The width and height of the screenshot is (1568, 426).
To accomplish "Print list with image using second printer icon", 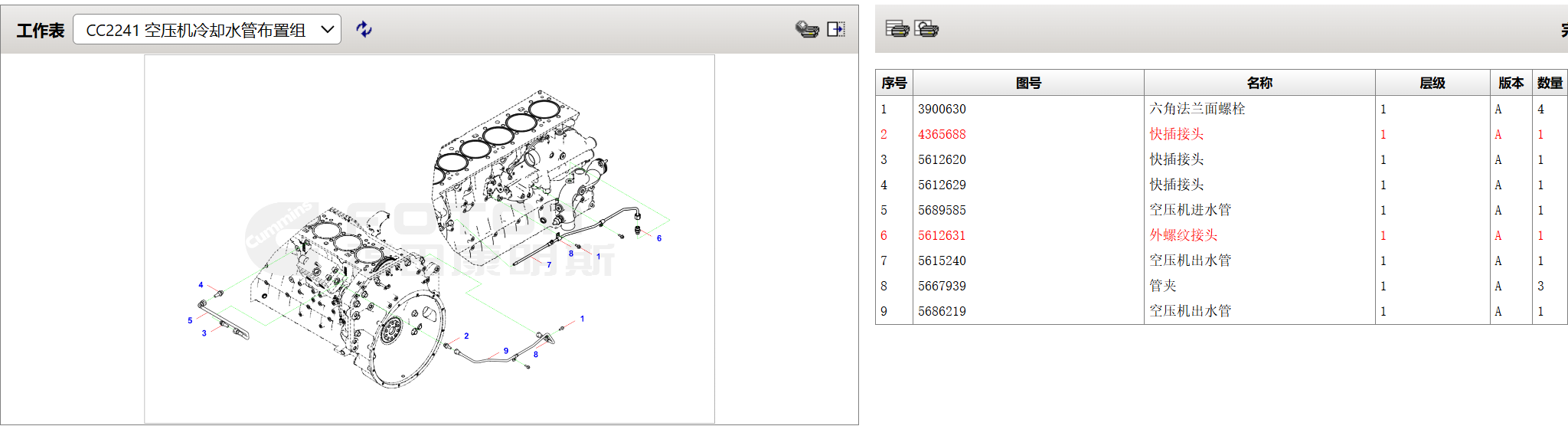I will point(926,29).
